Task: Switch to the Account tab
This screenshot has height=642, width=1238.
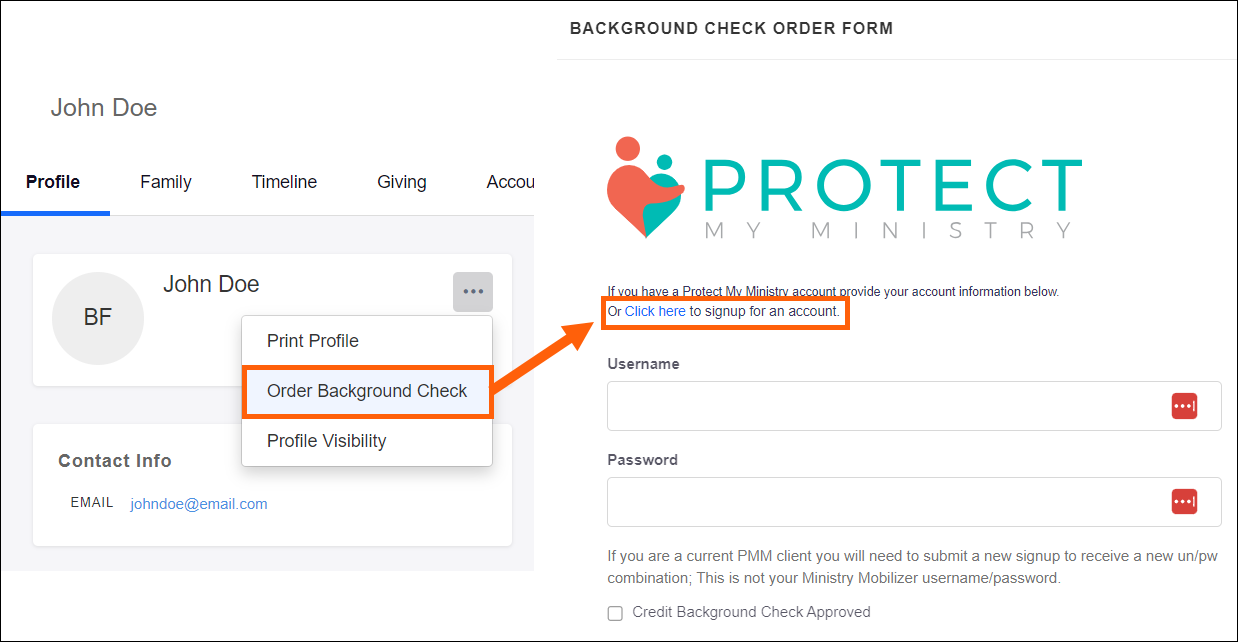Action: pos(510,182)
